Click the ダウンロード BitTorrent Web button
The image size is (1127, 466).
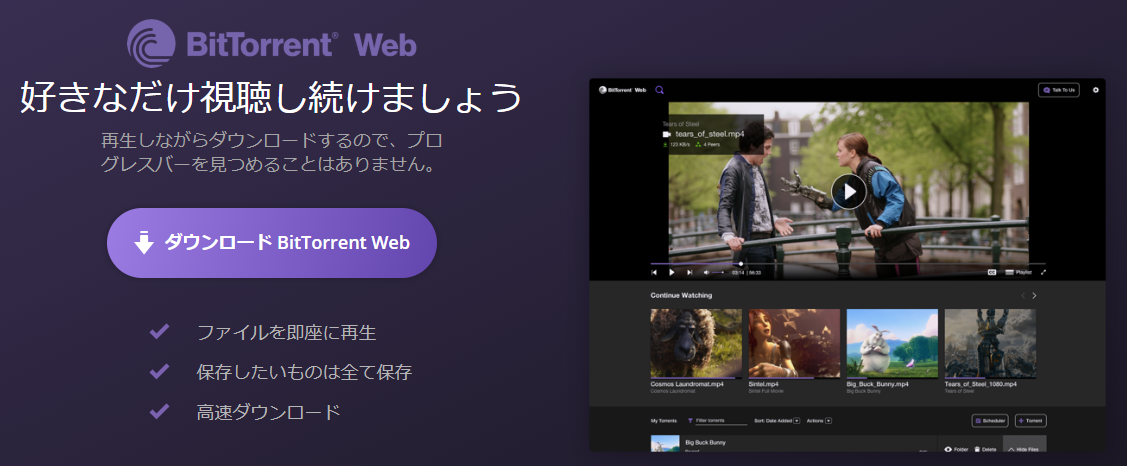coord(272,243)
